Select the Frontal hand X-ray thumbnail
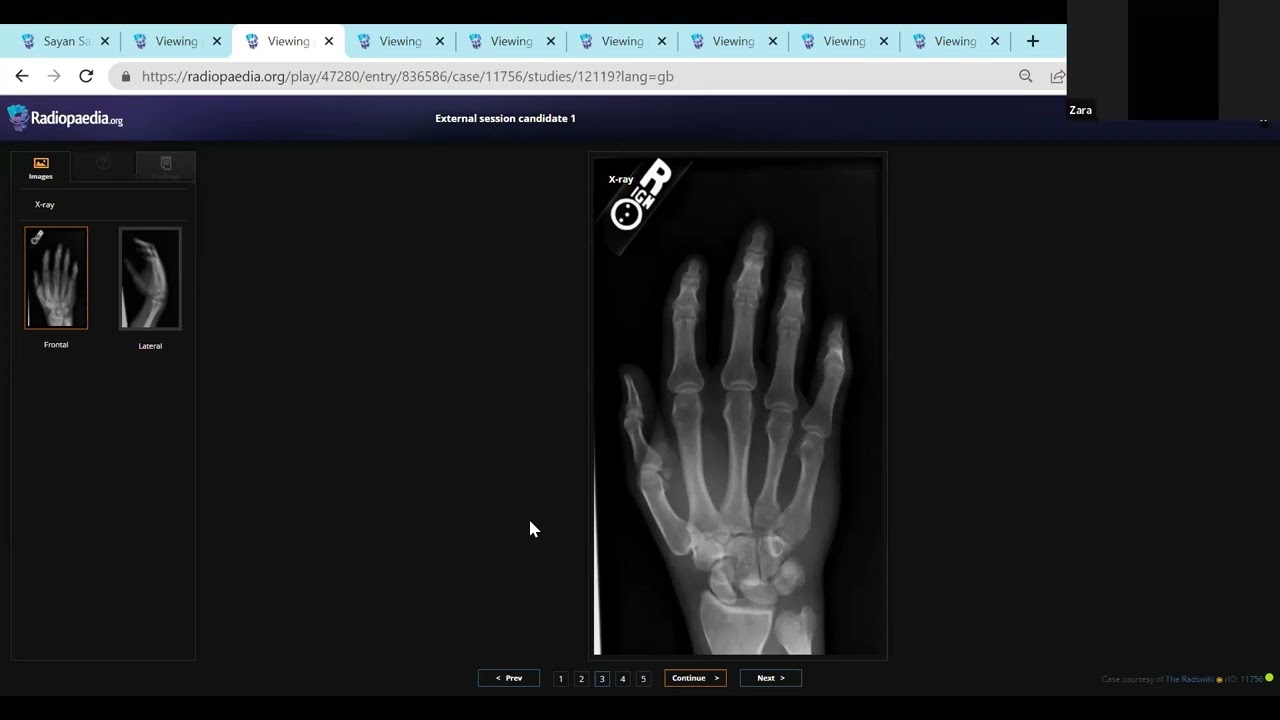 56,278
